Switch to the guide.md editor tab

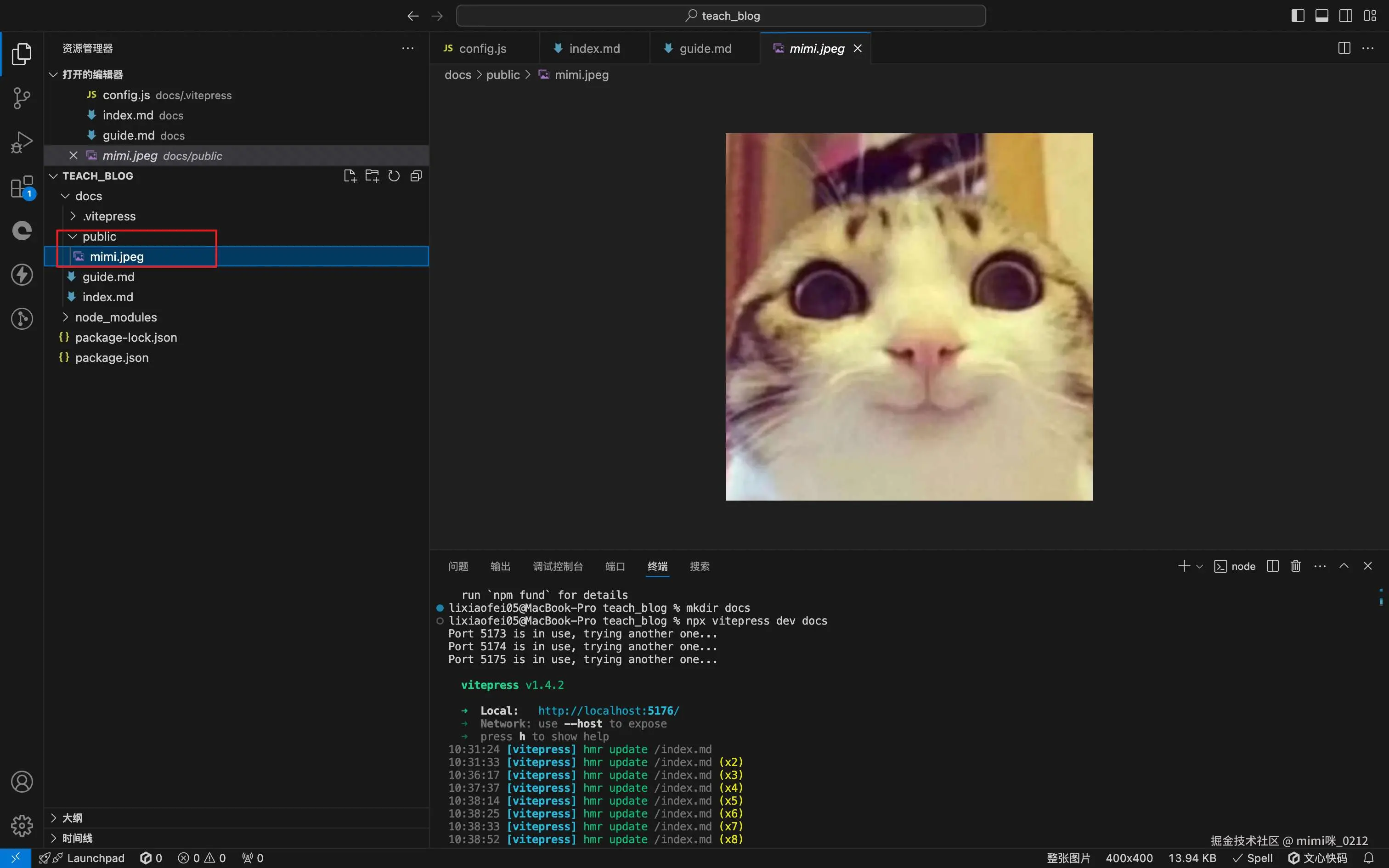coord(705,49)
